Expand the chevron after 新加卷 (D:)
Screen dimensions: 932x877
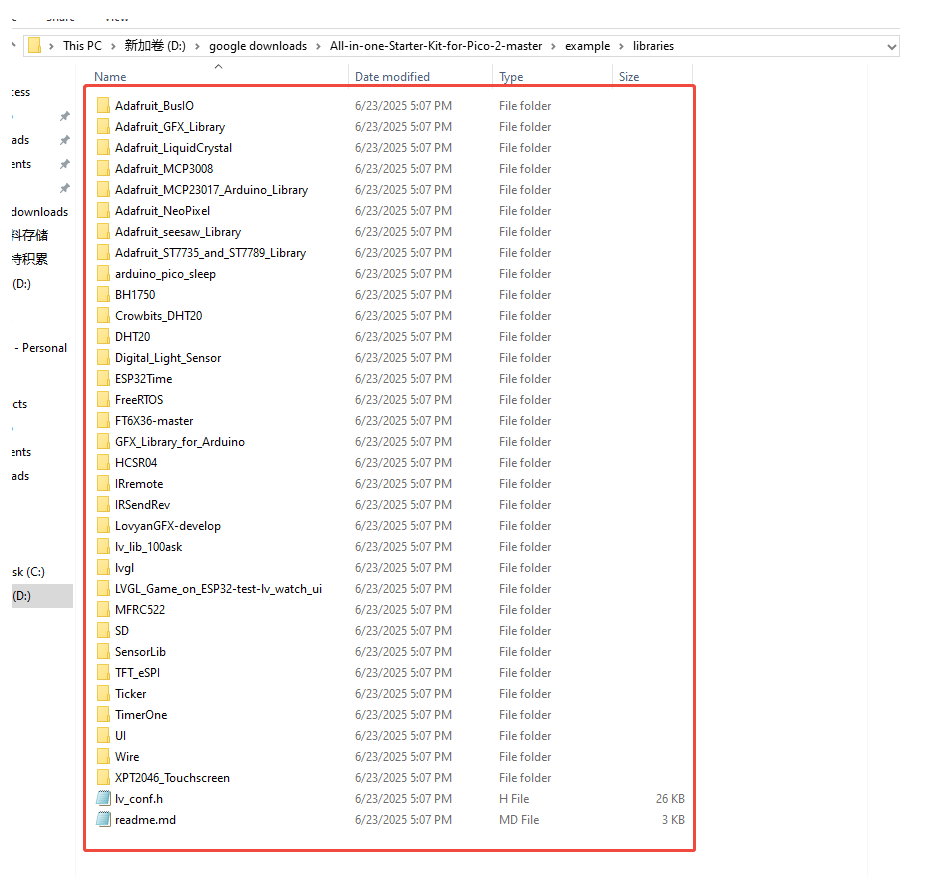[197, 46]
